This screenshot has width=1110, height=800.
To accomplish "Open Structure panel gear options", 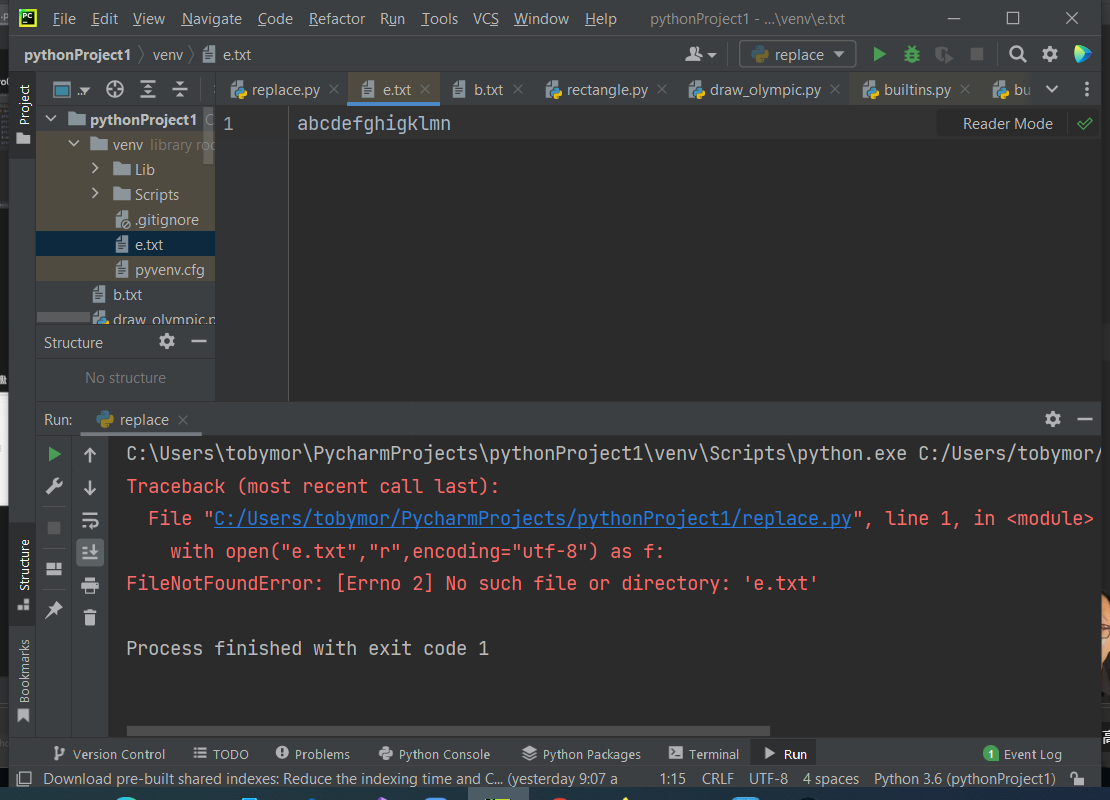I will (x=167, y=341).
